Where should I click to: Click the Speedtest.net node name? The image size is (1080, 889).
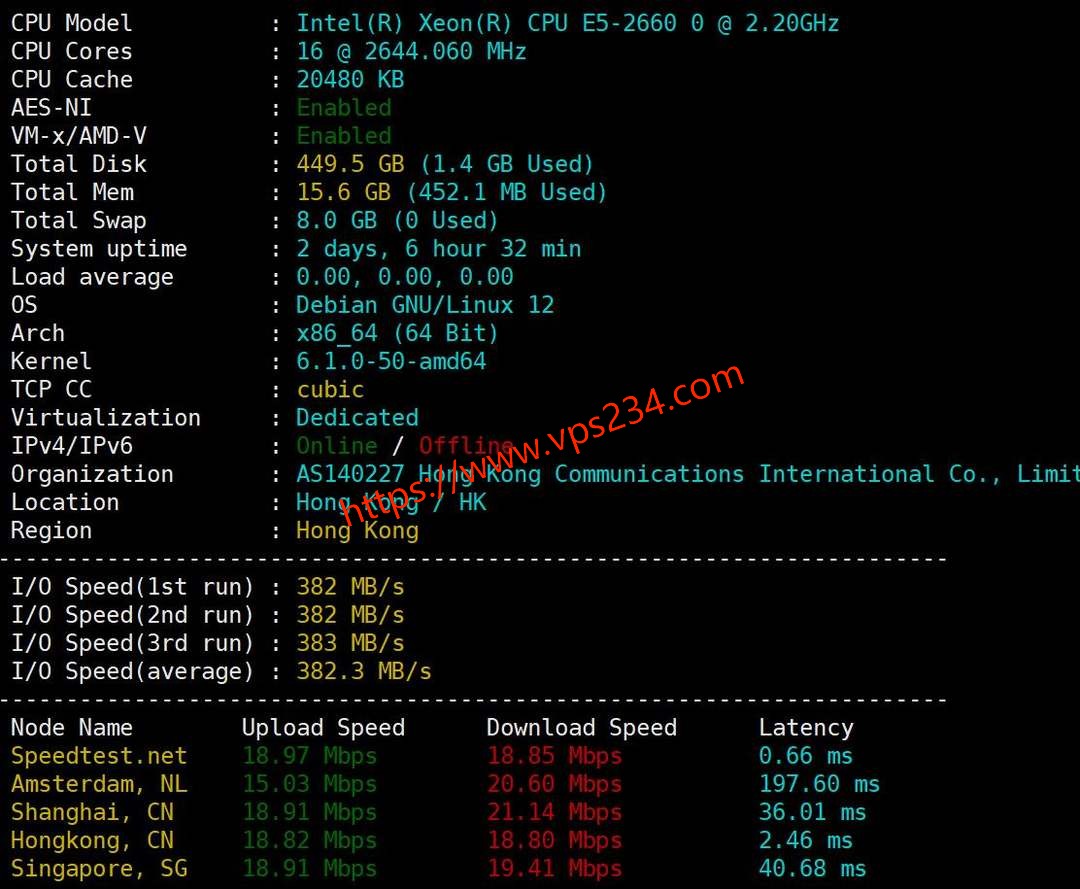98,755
